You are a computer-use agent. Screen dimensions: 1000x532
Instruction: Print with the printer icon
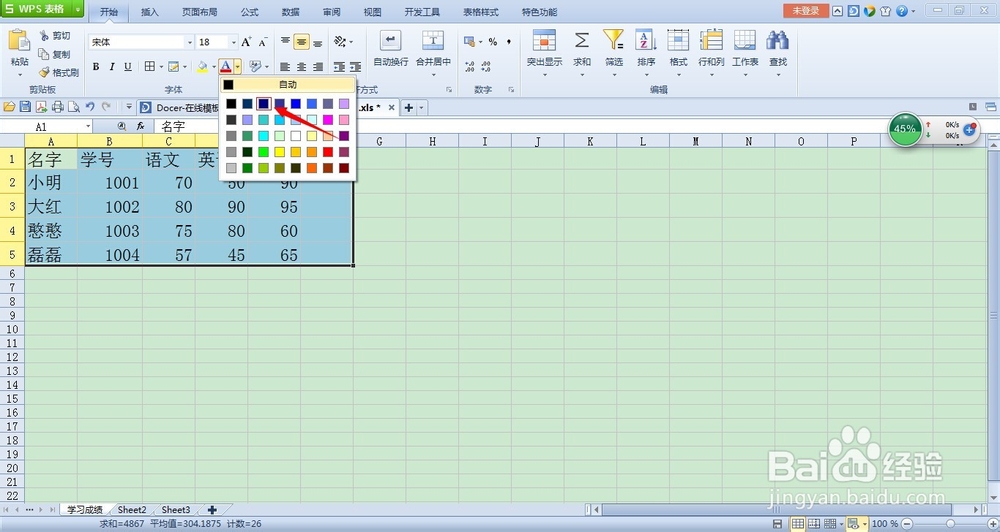57,107
